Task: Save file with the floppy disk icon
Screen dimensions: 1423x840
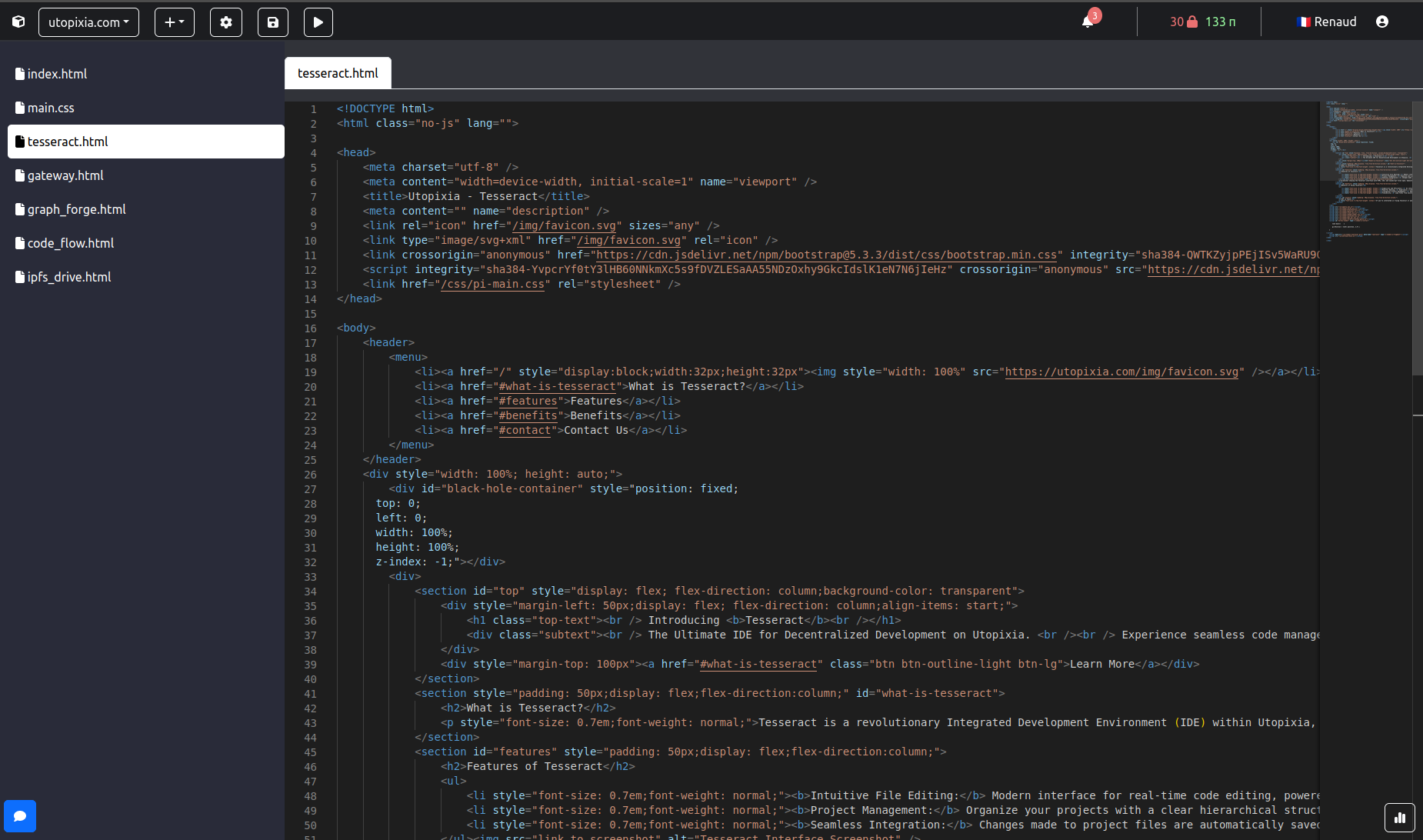Action: pos(273,22)
